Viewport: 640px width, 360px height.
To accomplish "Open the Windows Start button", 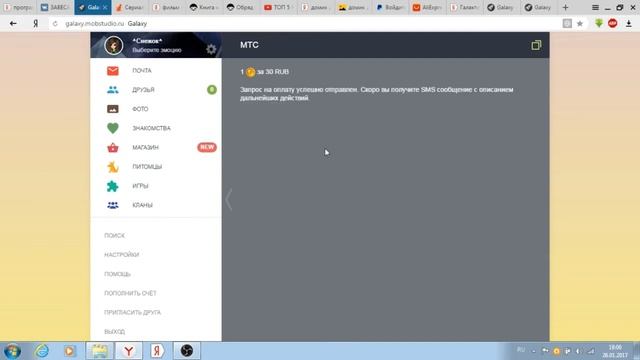I will tap(12, 351).
